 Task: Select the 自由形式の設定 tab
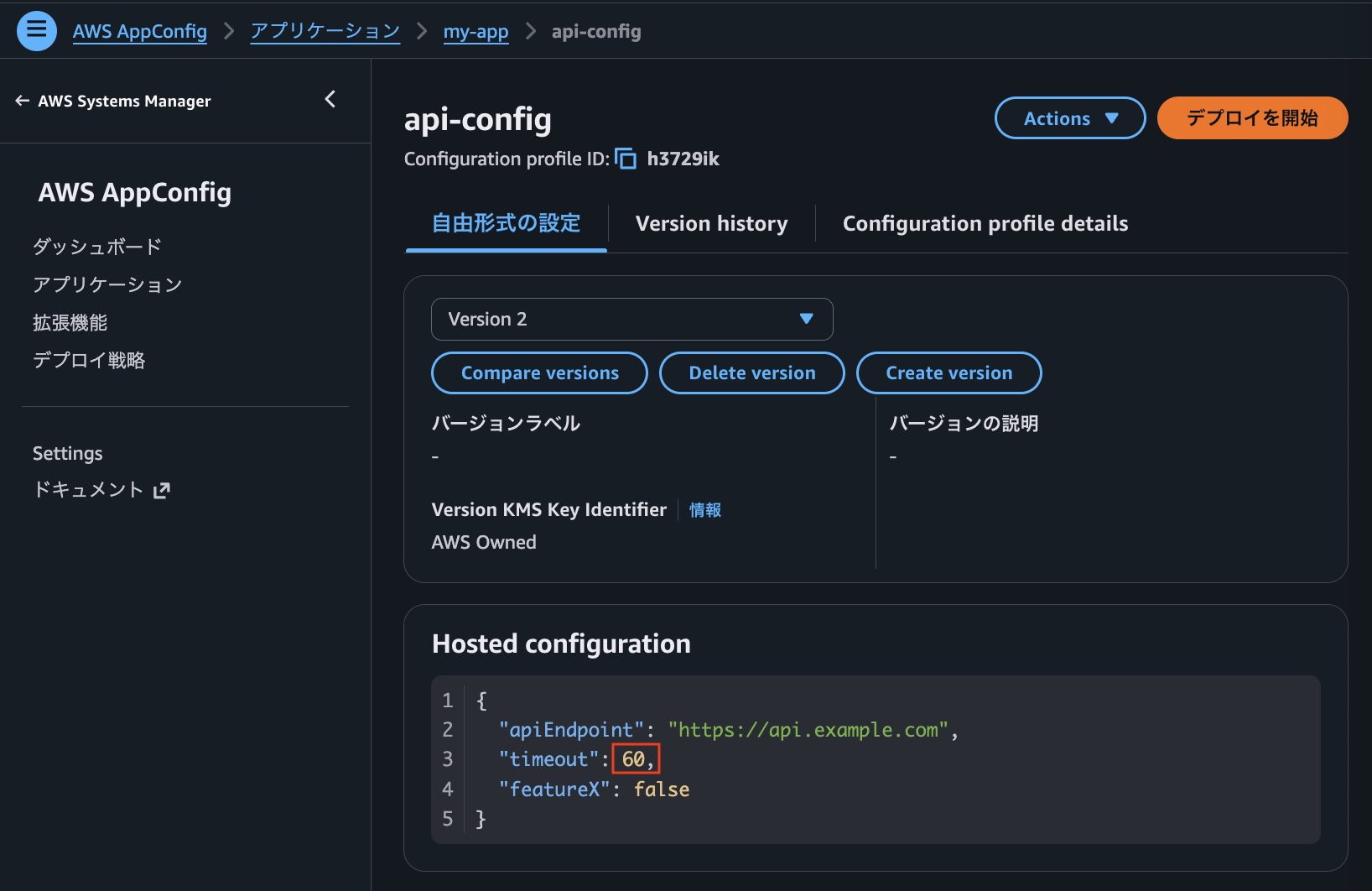(x=506, y=224)
